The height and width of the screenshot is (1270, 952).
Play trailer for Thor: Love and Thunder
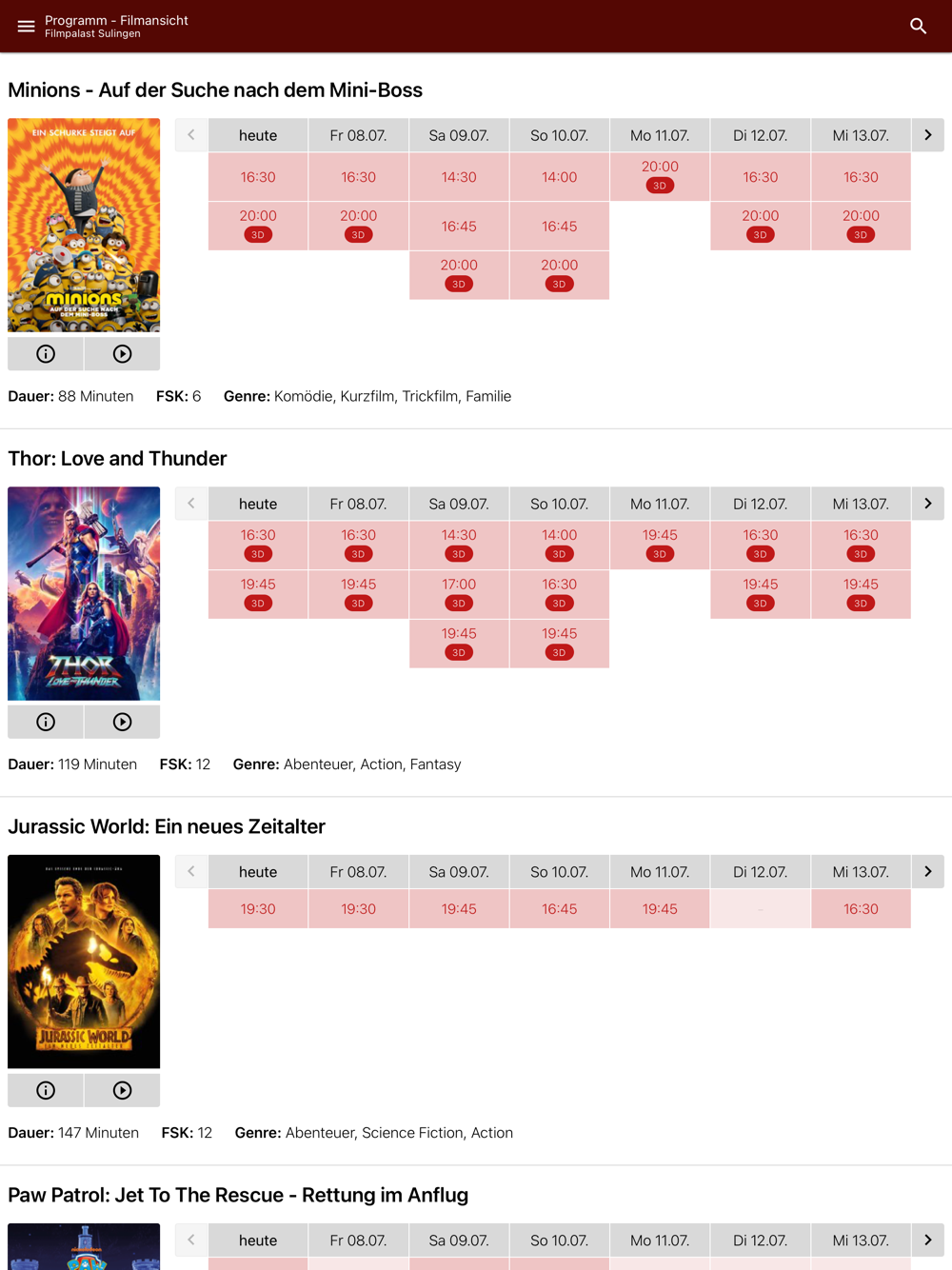pos(122,722)
